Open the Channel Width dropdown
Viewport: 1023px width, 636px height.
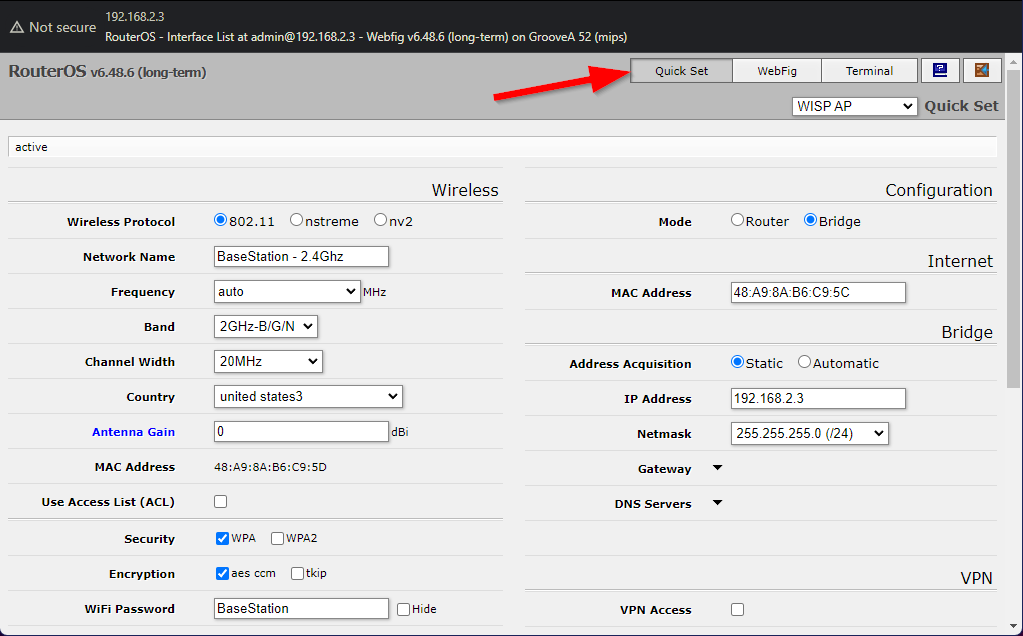266,361
